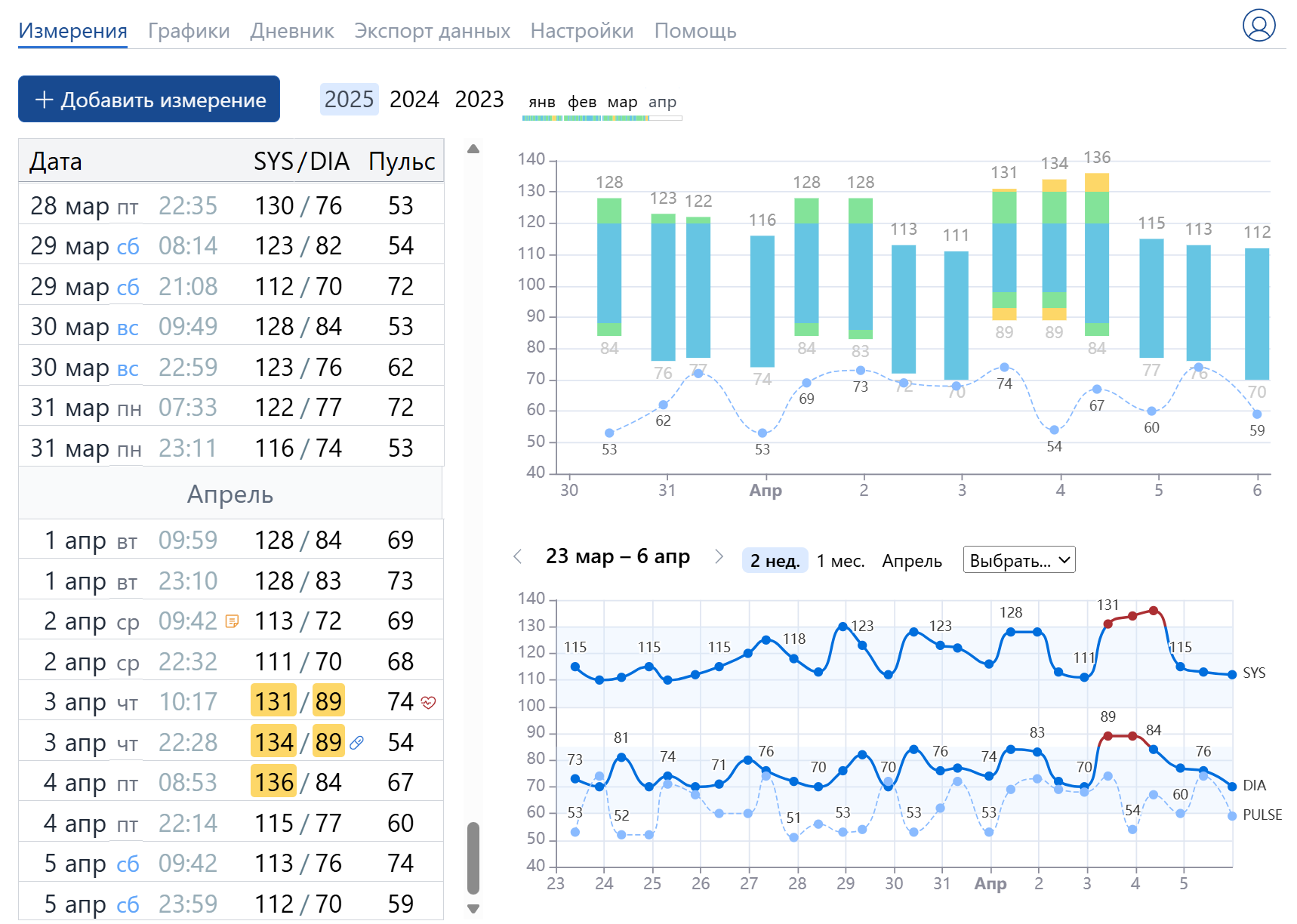Open the Выбрать... dropdown
The width and height of the screenshot is (1297, 924).
tap(1018, 560)
